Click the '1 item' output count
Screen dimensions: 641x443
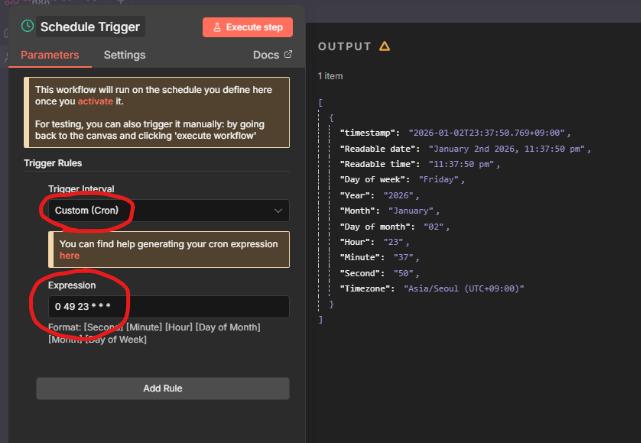coord(332,76)
